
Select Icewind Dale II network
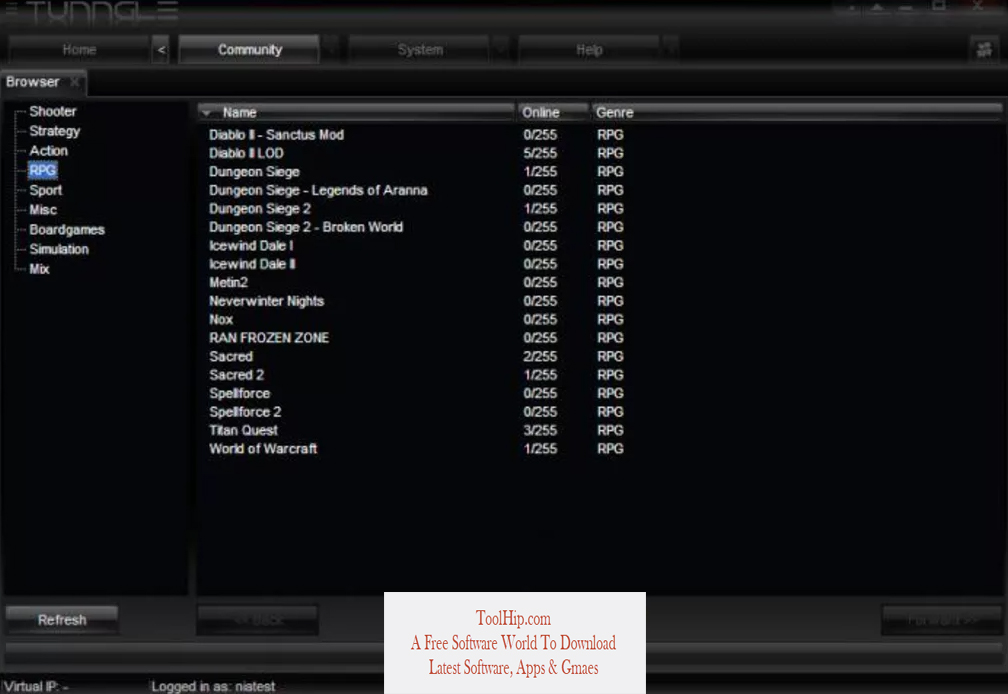[253, 264]
